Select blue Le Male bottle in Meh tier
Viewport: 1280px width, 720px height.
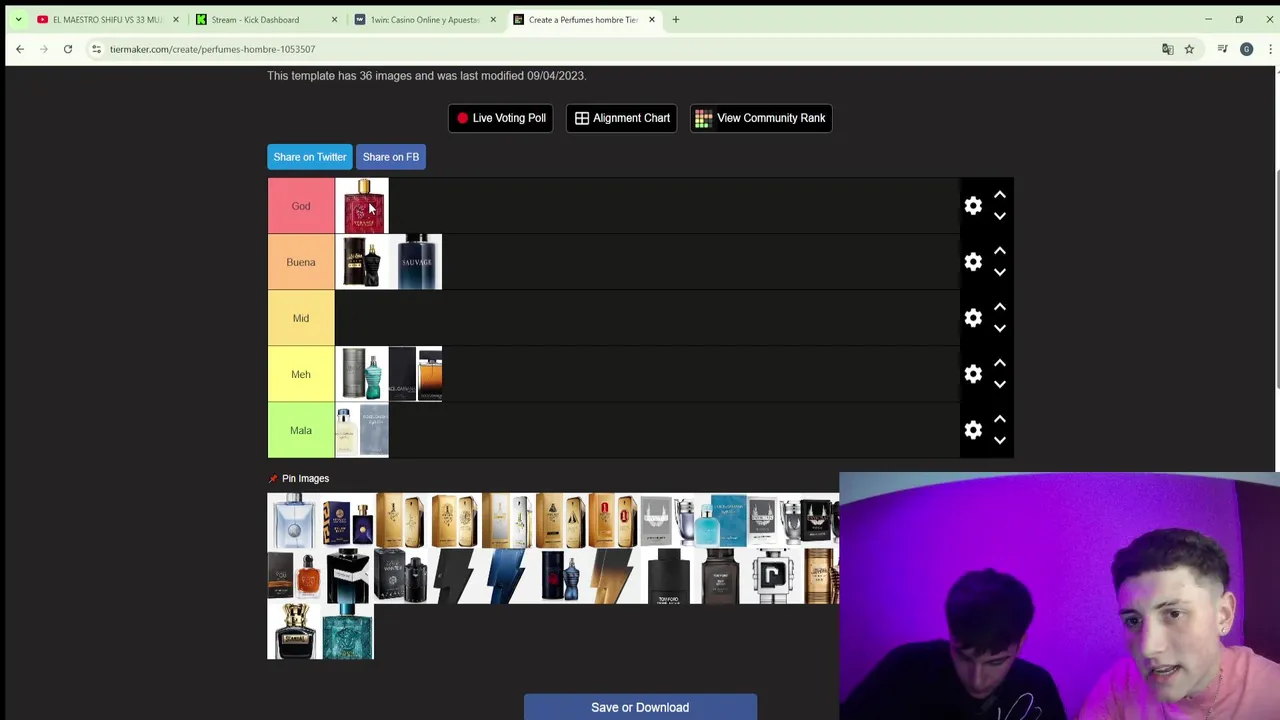362,374
